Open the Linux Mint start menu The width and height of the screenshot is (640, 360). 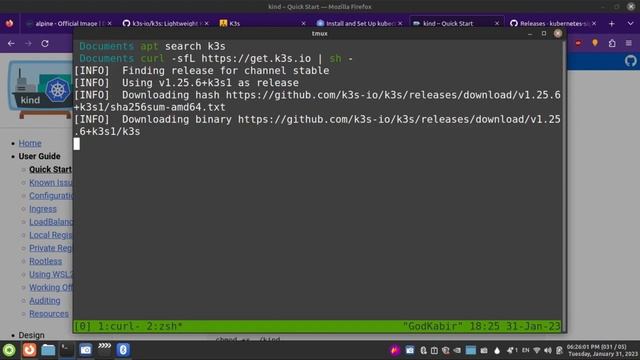[x=9, y=350]
